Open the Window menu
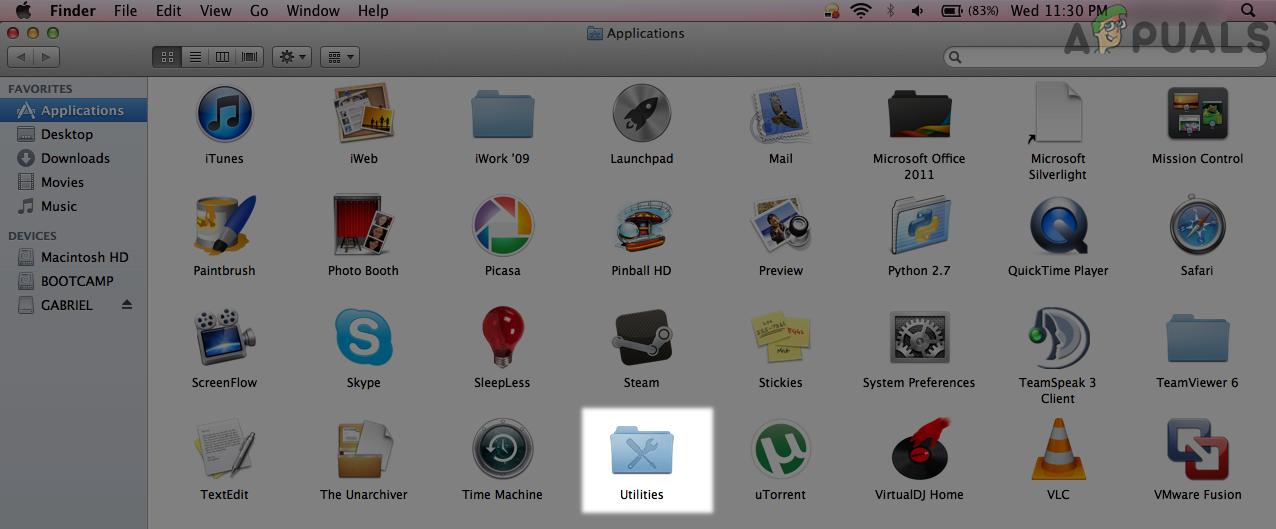This screenshot has height=529, width=1276. pyautogui.click(x=313, y=11)
